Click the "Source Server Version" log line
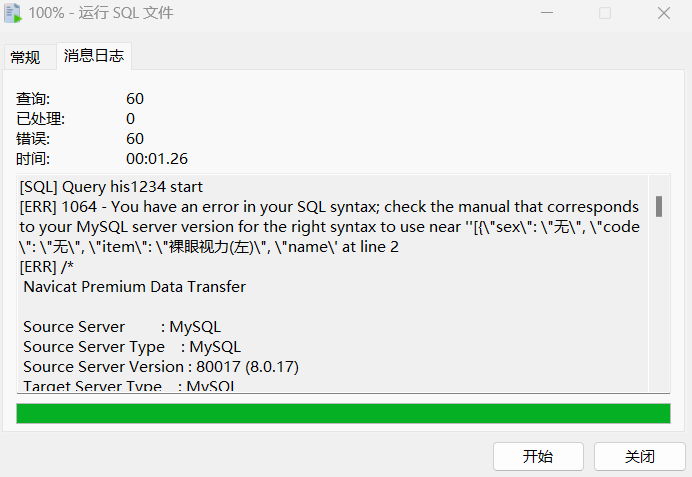This screenshot has width=692, height=477. (x=161, y=367)
